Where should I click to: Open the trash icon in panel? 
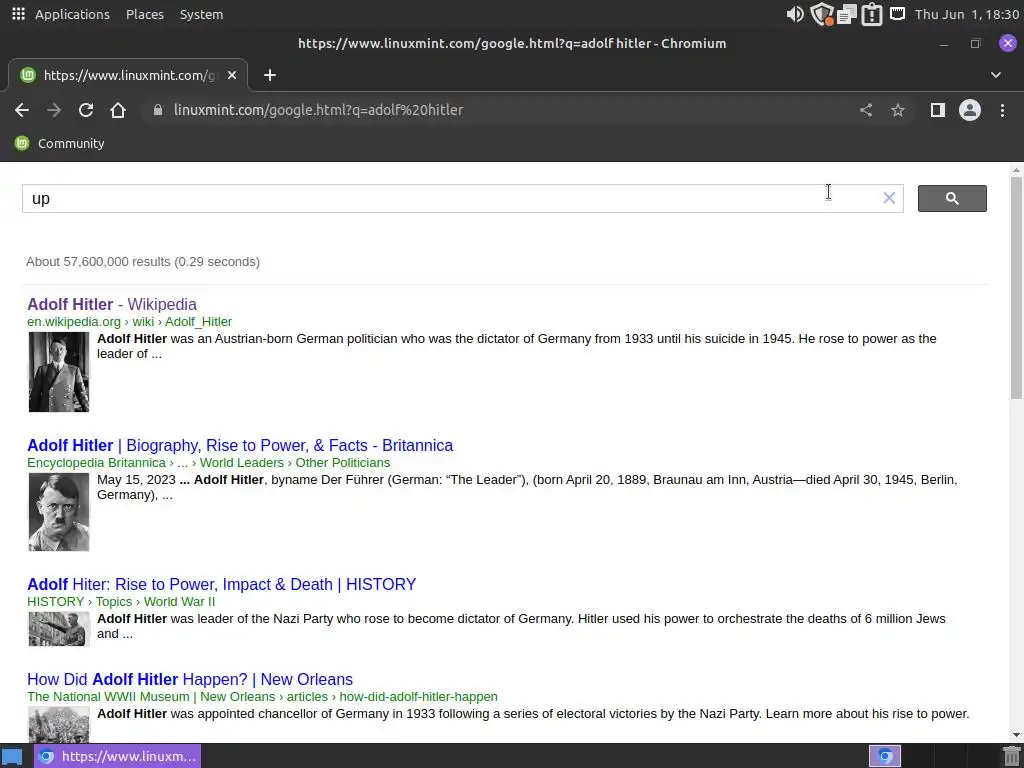[x=1011, y=756]
